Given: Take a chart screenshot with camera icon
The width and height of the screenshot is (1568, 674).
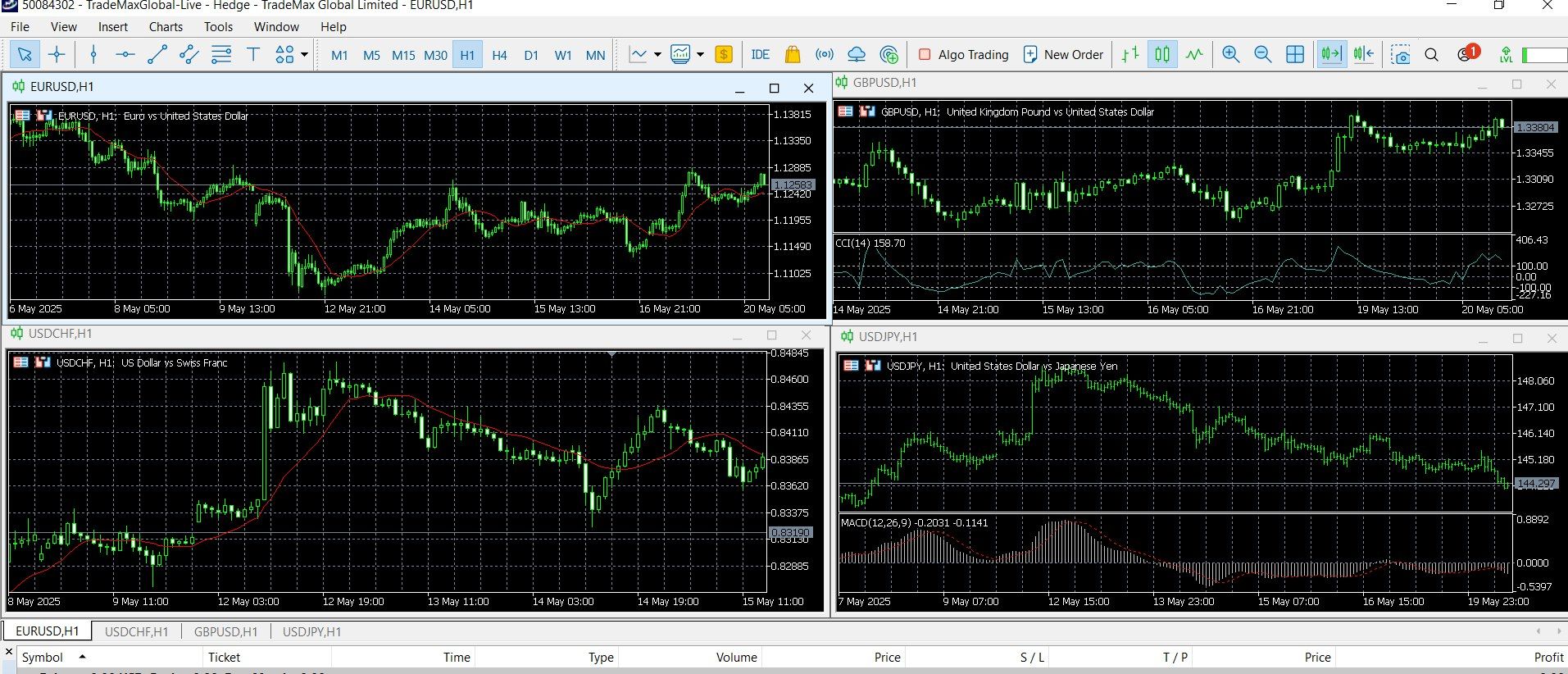Looking at the screenshot, I should [1401, 55].
